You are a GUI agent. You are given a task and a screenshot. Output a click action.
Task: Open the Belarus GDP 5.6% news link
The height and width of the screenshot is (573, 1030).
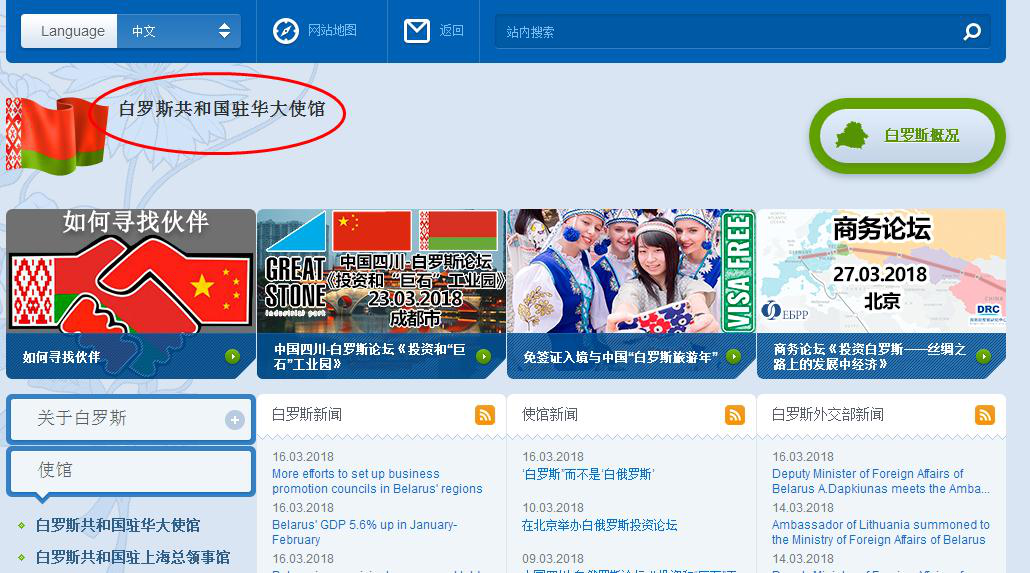tap(364, 532)
